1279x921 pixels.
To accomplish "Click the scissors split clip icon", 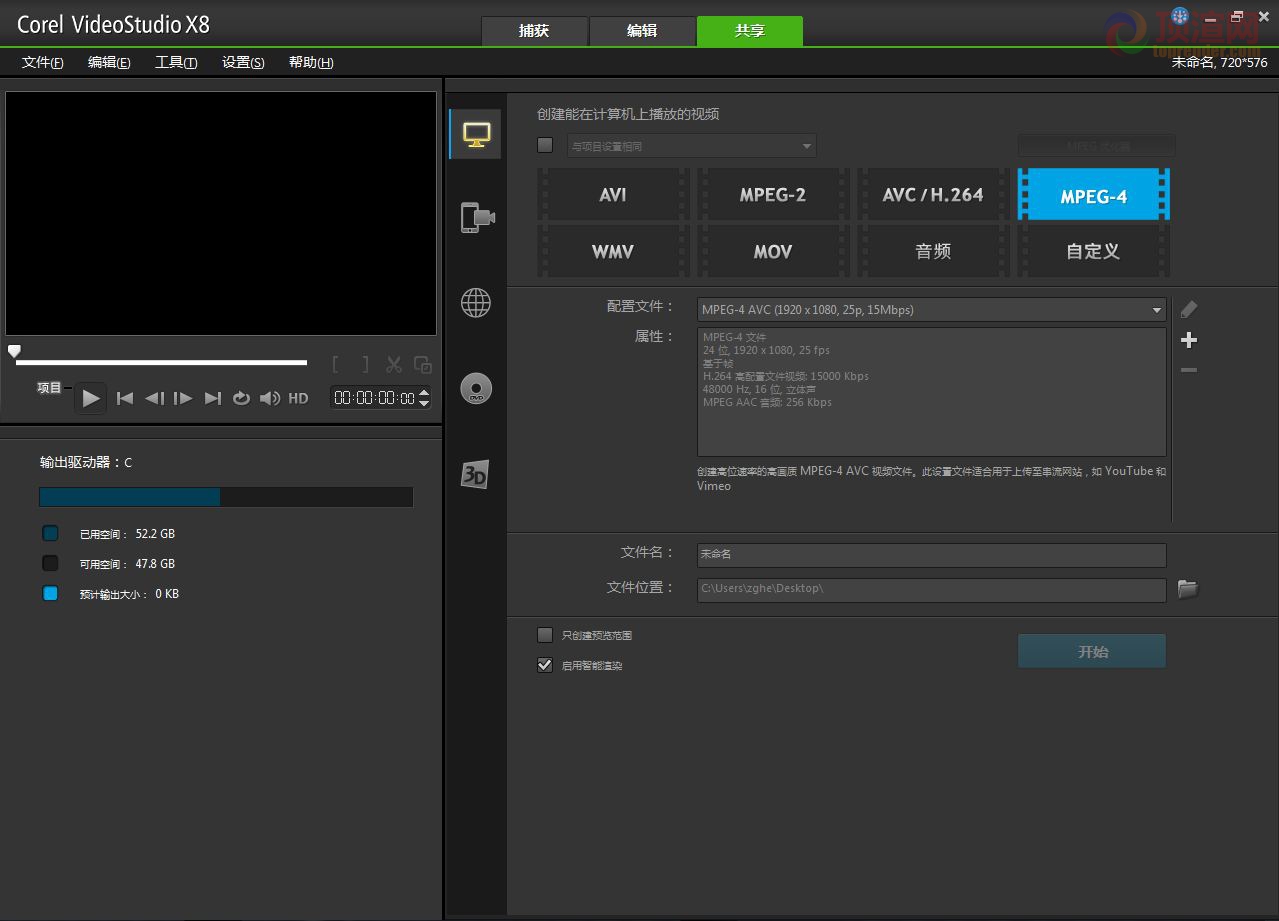I will click(394, 365).
